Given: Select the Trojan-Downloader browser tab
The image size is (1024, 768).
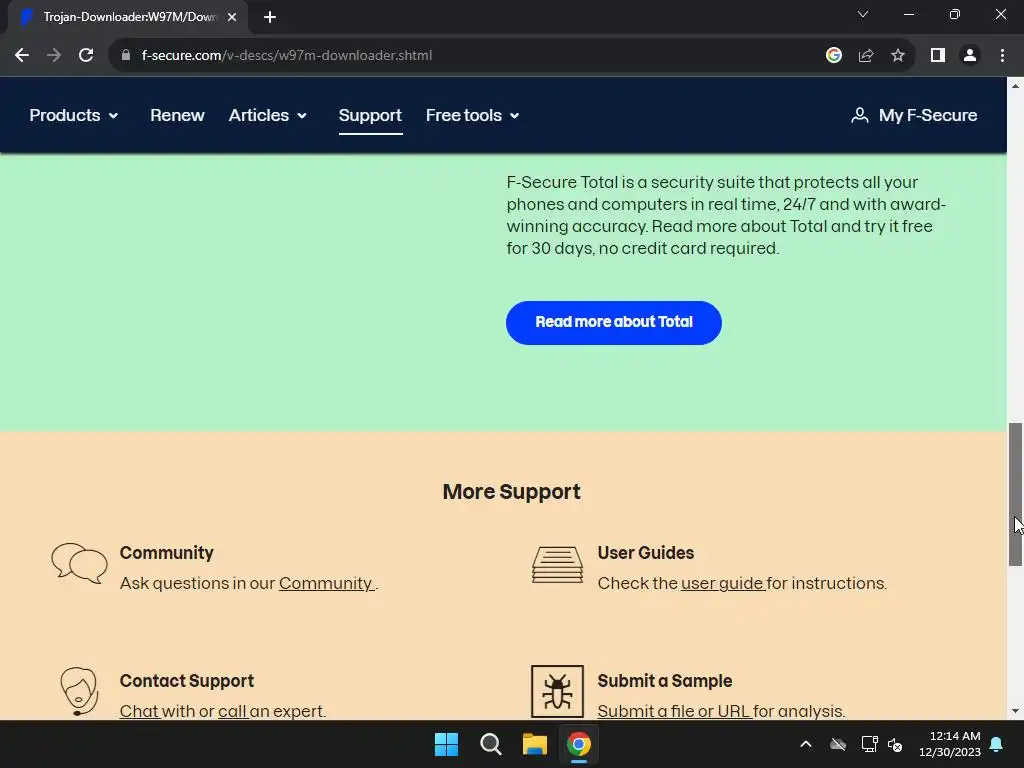Looking at the screenshot, I should (x=127, y=17).
